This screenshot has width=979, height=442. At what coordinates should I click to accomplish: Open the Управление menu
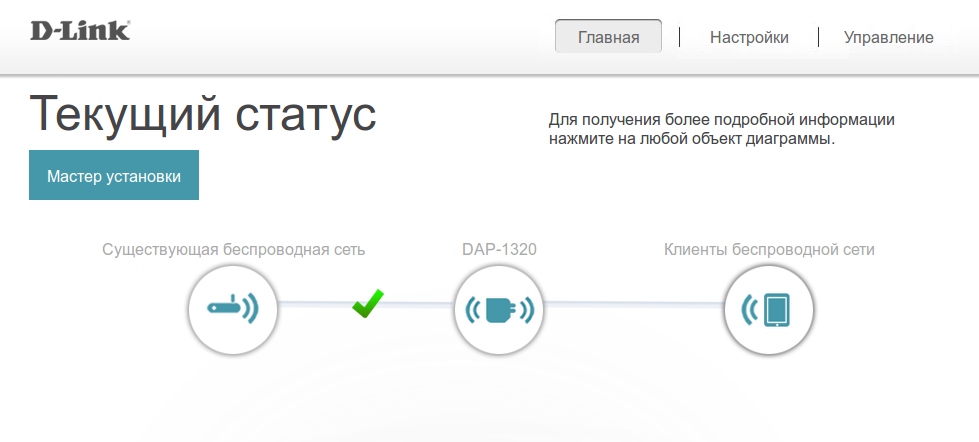click(888, 37)
